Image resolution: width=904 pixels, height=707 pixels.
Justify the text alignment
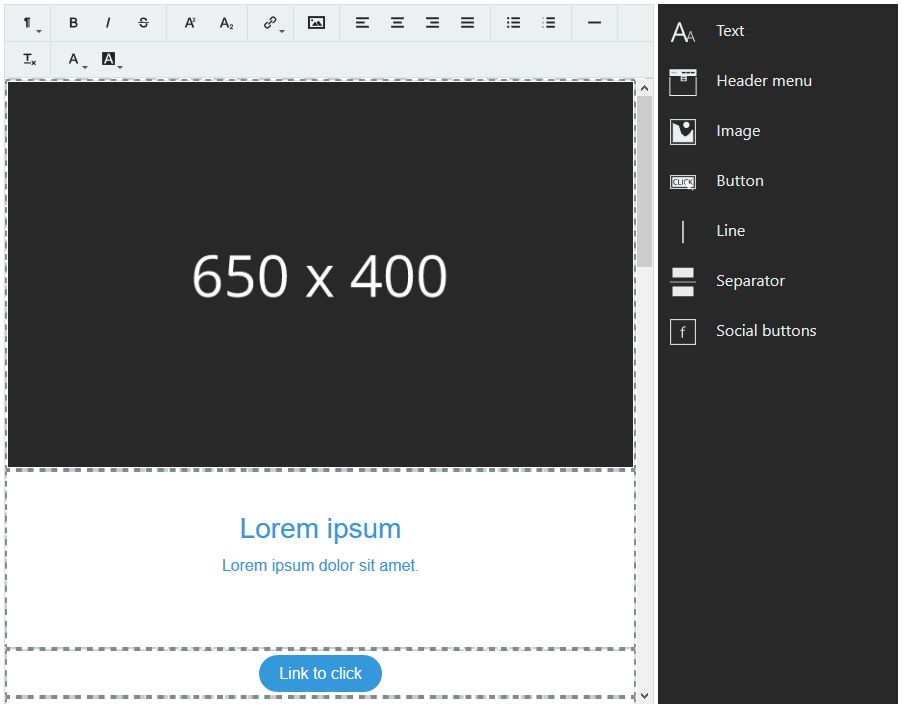coord(467,23)
